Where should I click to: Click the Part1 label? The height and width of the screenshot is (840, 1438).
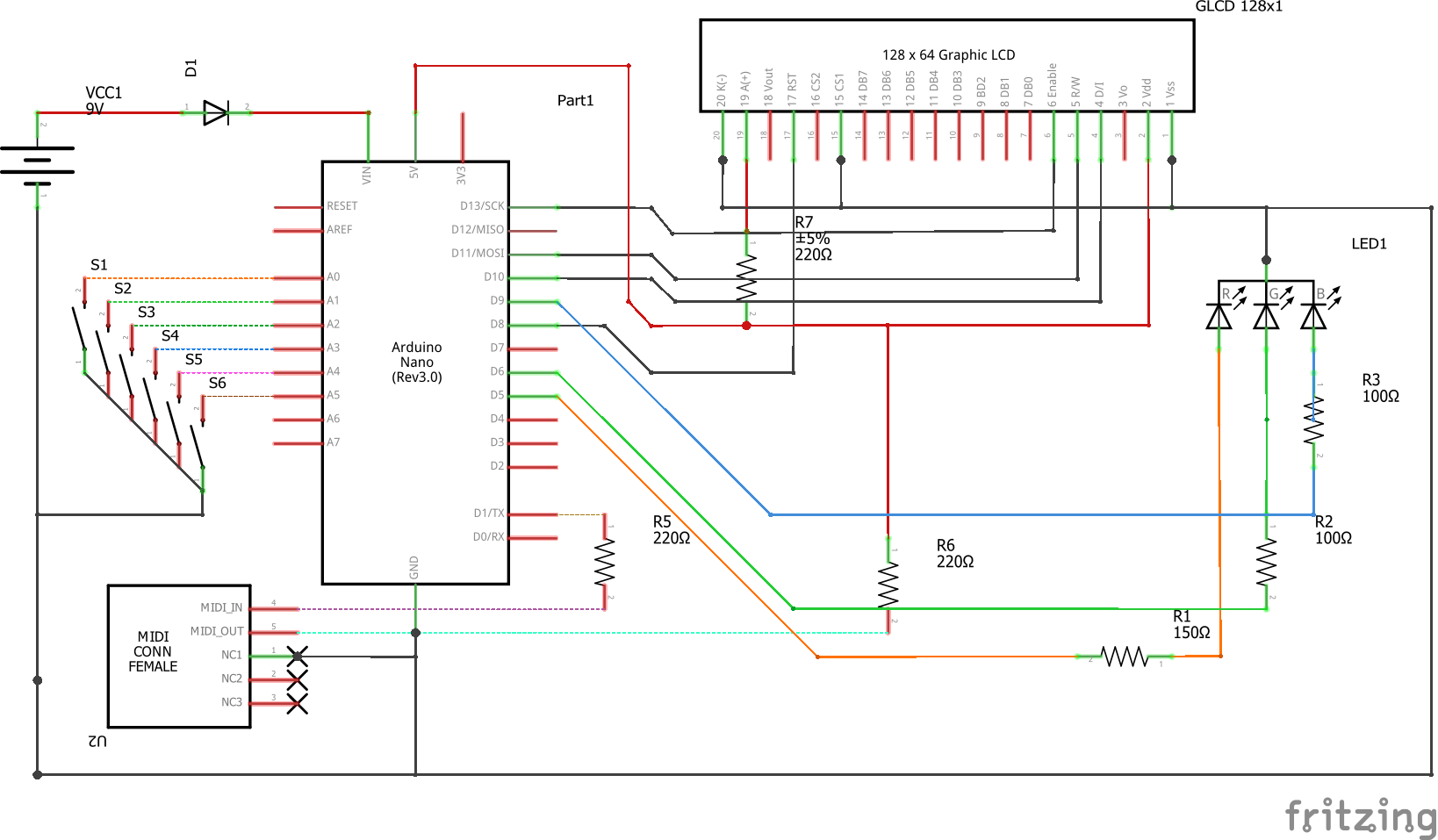click(x=575, y=101)
